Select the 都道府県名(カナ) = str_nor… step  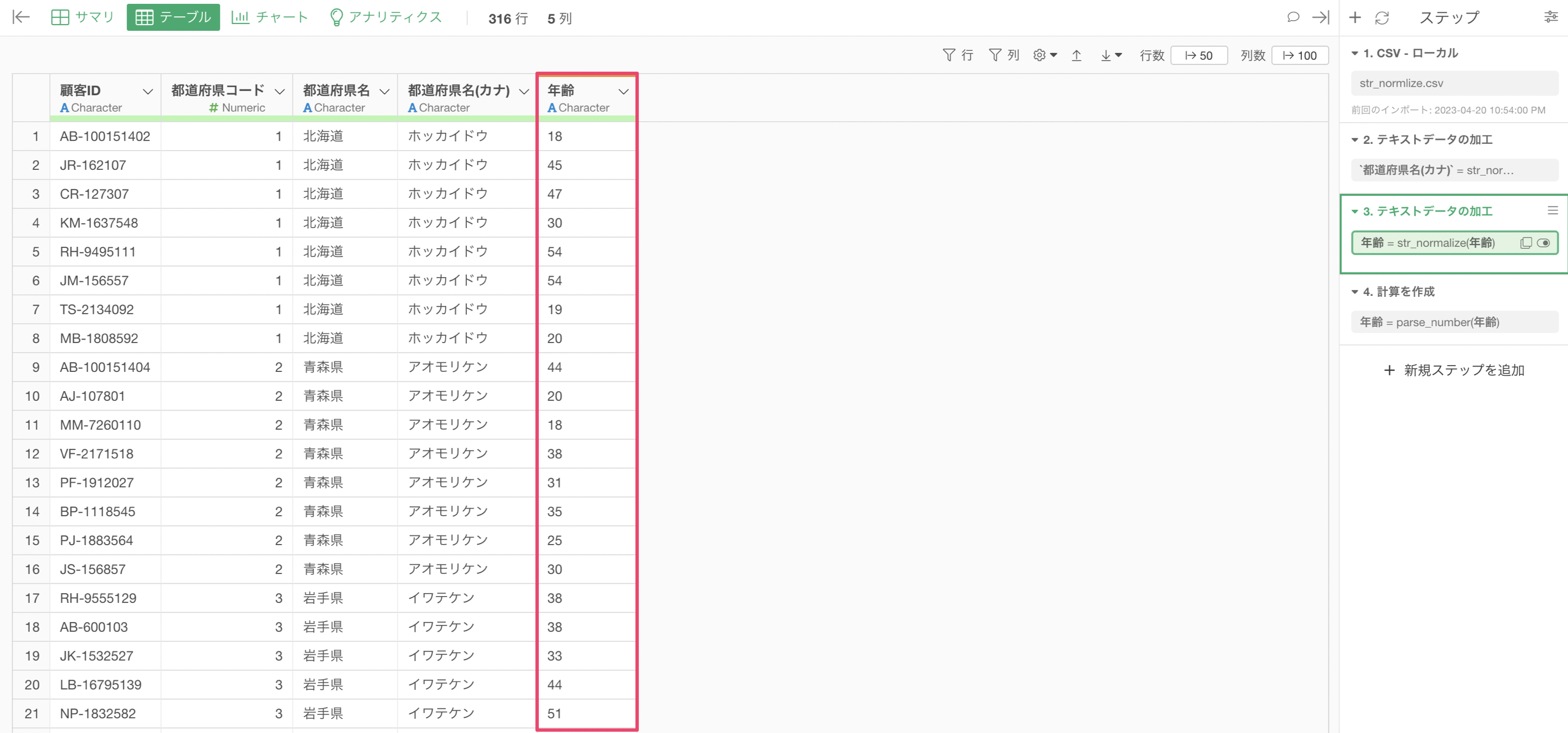coord(1454,170)
